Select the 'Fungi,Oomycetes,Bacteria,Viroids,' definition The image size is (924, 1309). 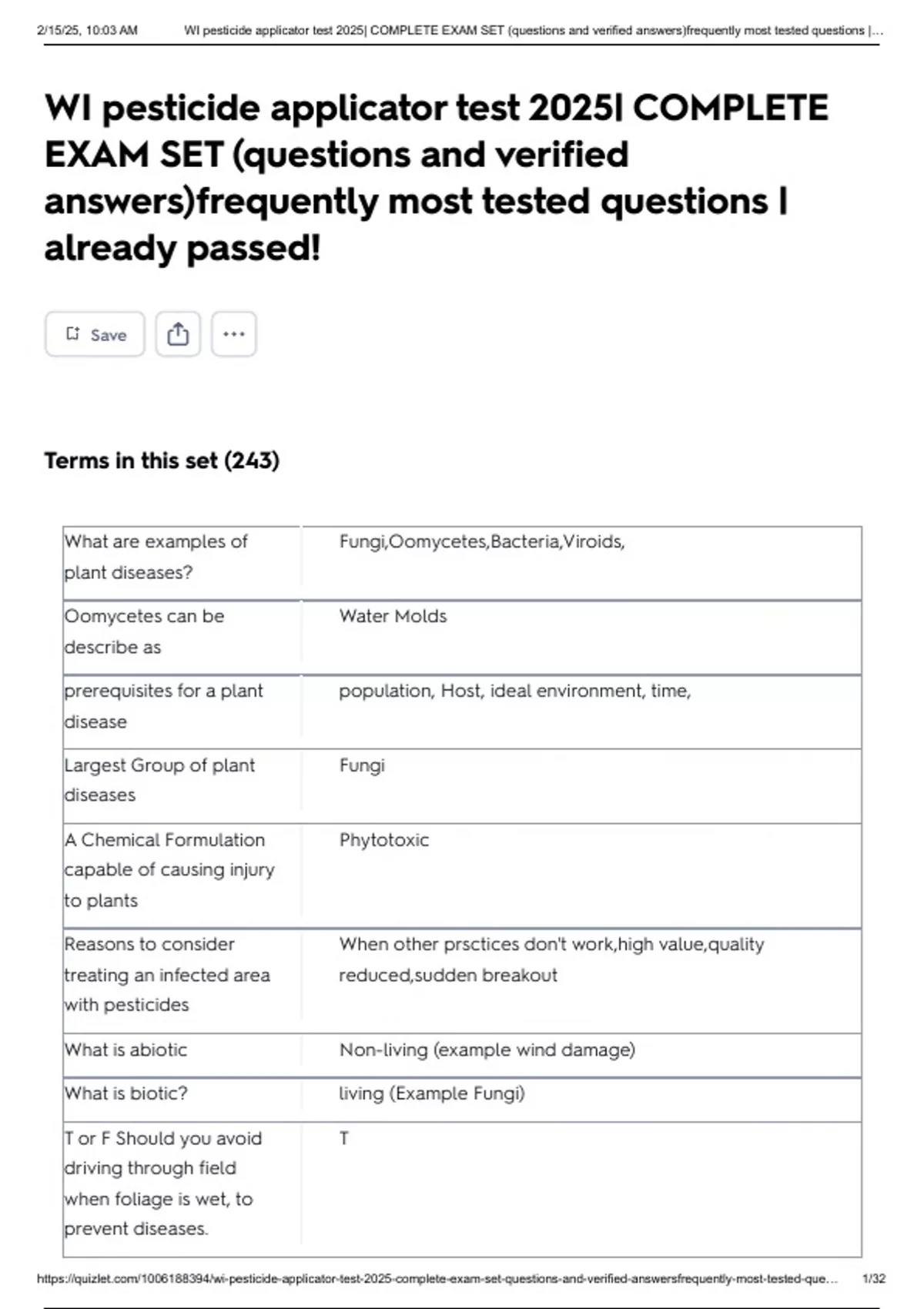point(482,541)
